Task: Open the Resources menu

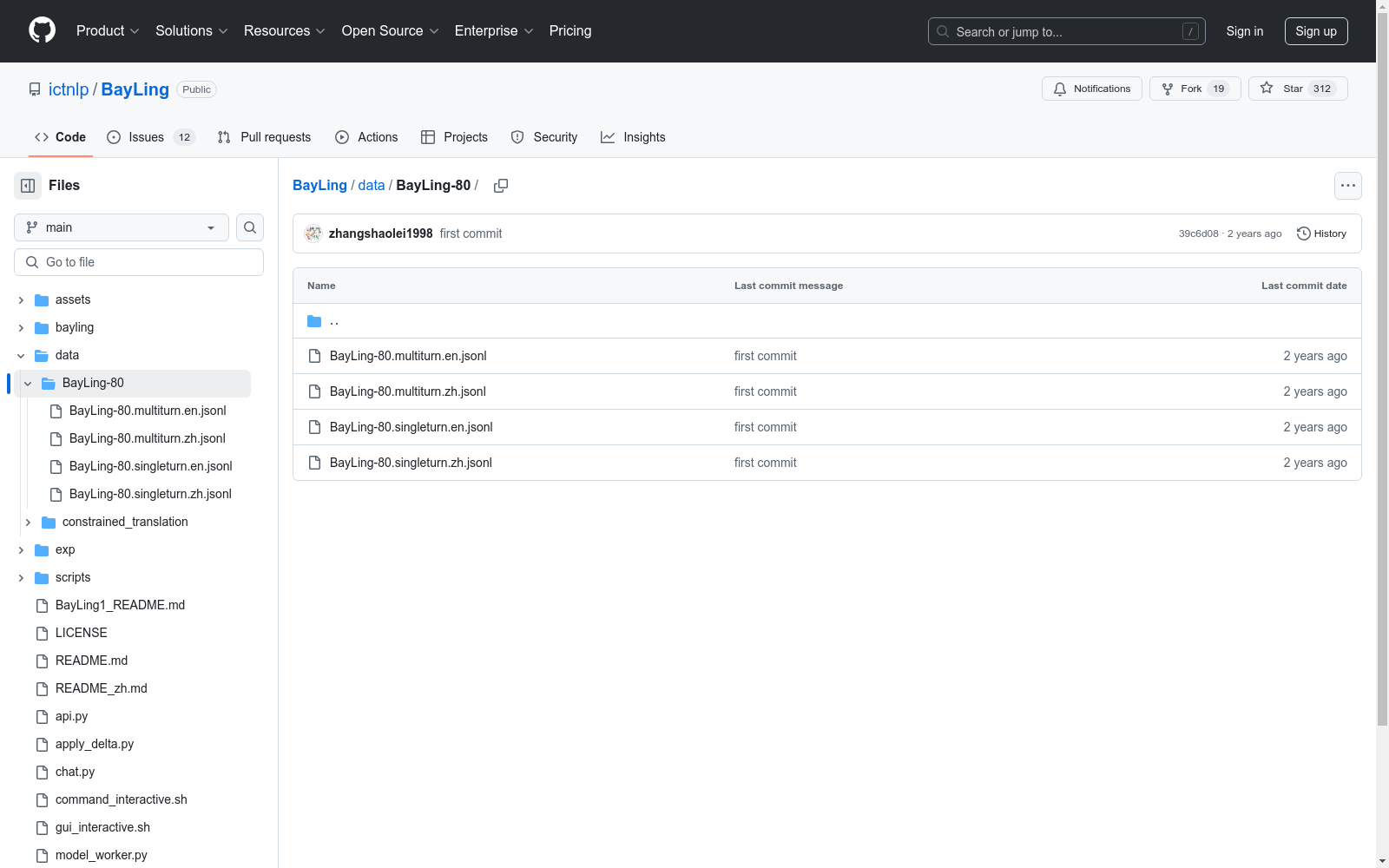Action: click(x=285, y=30)
